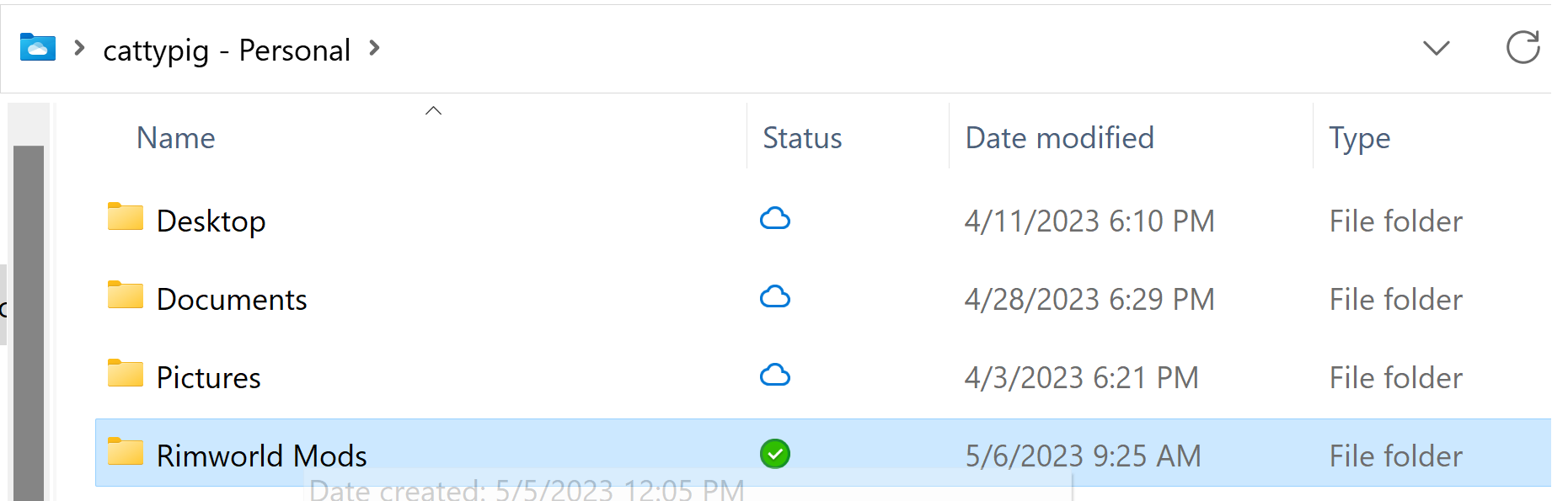Select the Documents folder name

(232, 300)
